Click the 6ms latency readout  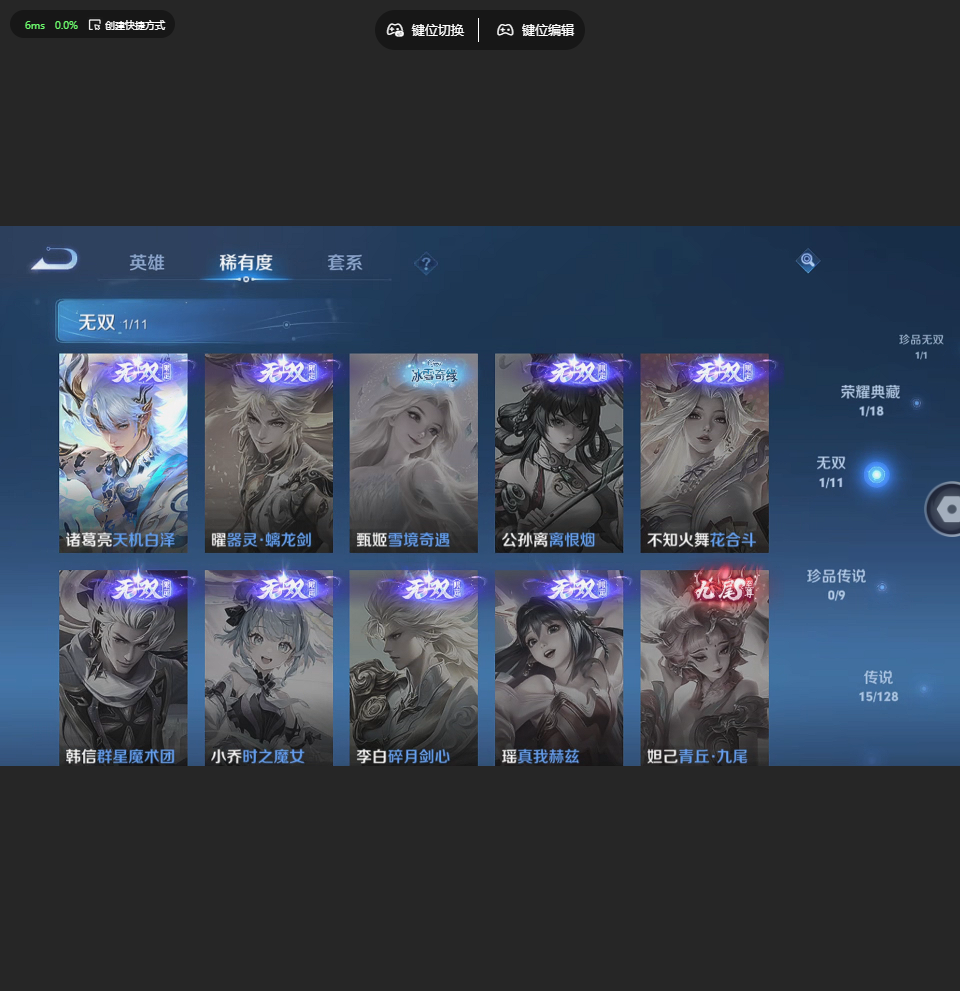pos(35,25)
